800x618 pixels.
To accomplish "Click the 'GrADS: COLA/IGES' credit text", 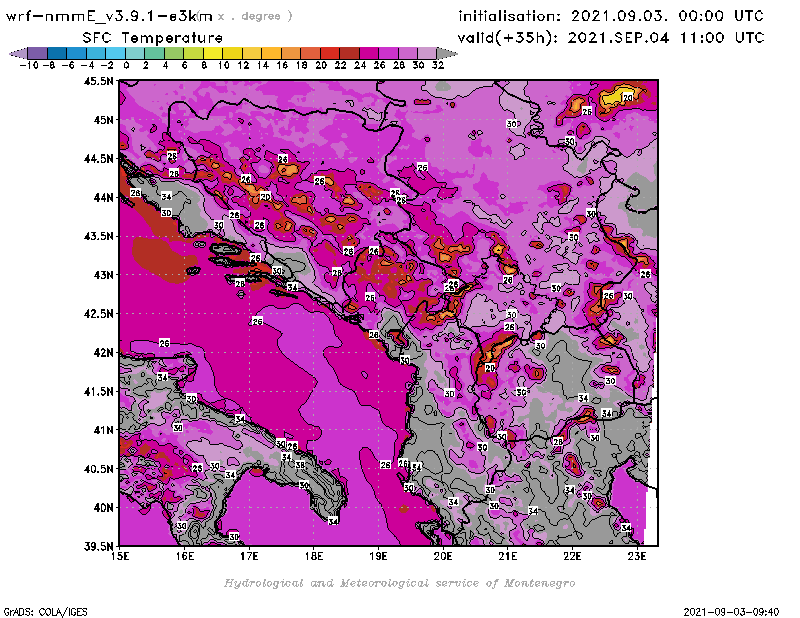I will [x=46, y=612].
